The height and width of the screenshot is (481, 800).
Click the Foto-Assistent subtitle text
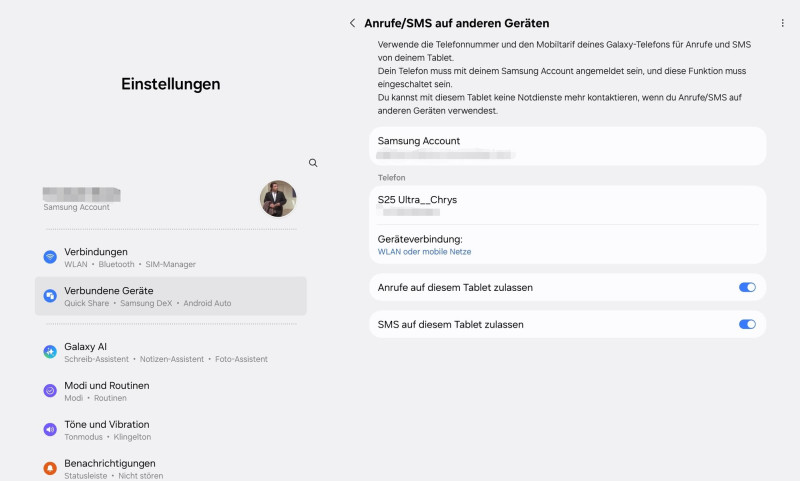(x=241, y=359)
